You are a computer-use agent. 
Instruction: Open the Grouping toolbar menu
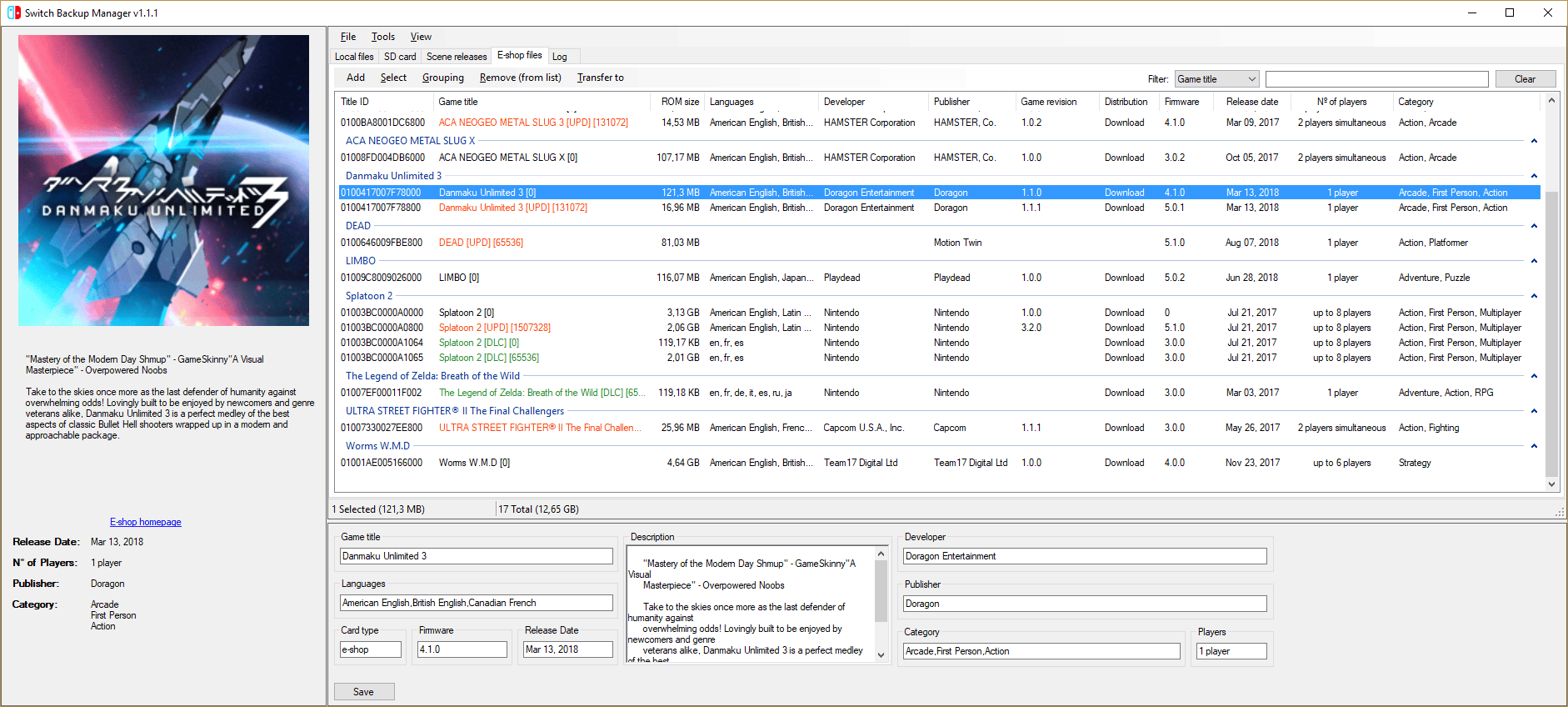pyautogui.click(x=442, y=78)
